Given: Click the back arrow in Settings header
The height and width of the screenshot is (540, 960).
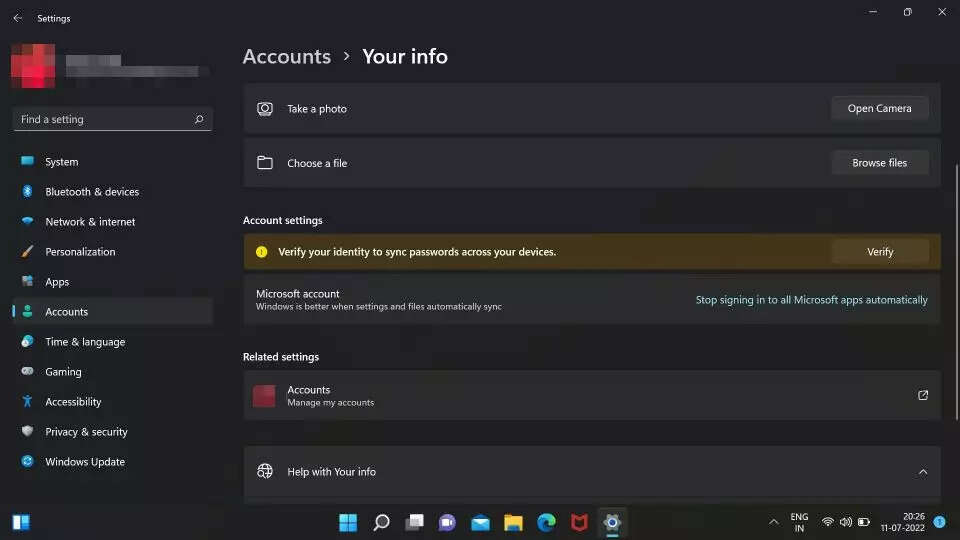Looking at the screenshot, I should point(17,18).
